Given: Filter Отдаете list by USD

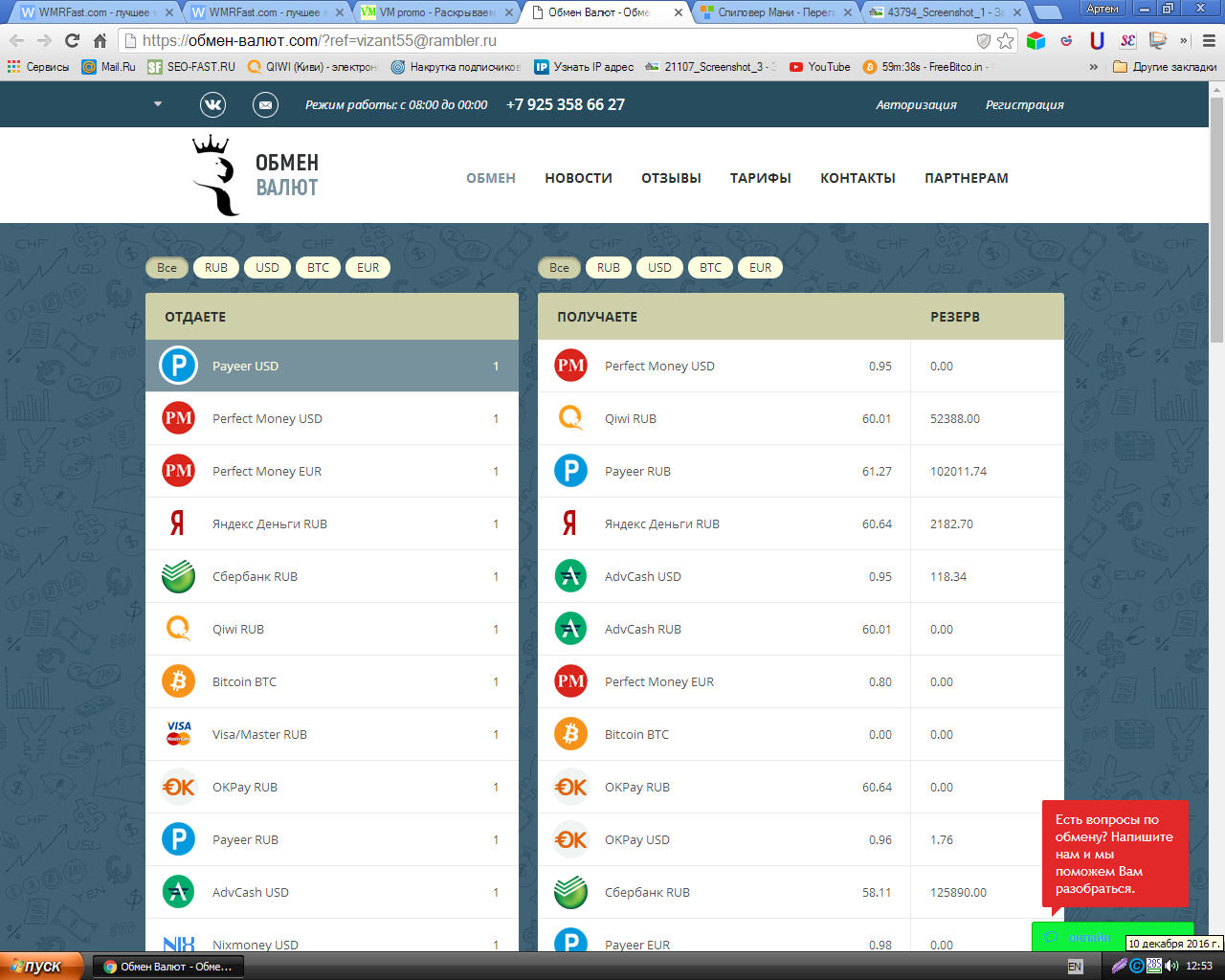Looking at the screenshot, I should coord(267,268).
